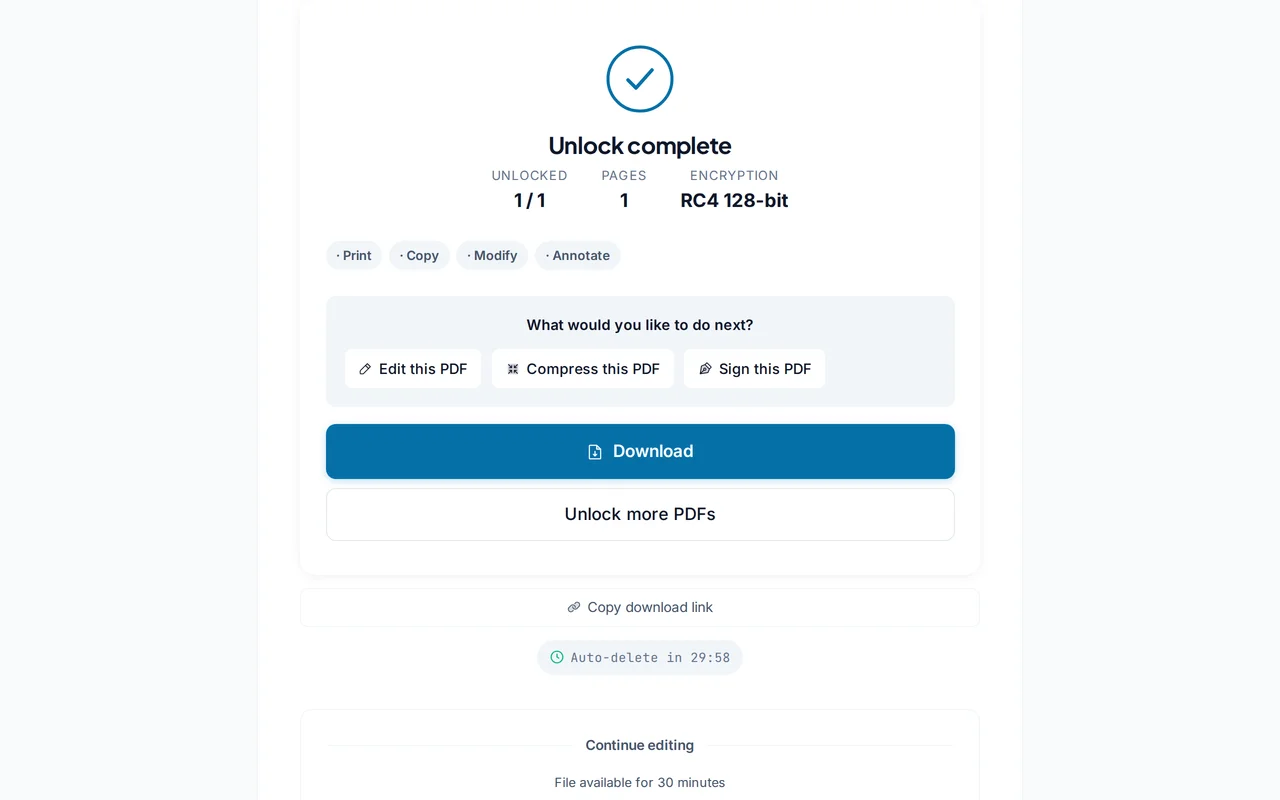Click the chain link icon next to Copy download link
Screen dimensions: 1280x800
click(x=573, y=607)
